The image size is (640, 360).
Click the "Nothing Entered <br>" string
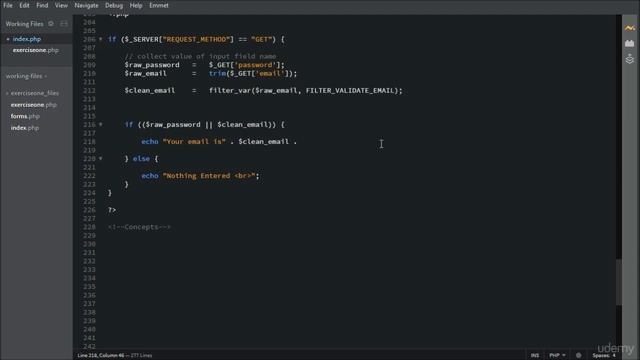pos(209,176)
